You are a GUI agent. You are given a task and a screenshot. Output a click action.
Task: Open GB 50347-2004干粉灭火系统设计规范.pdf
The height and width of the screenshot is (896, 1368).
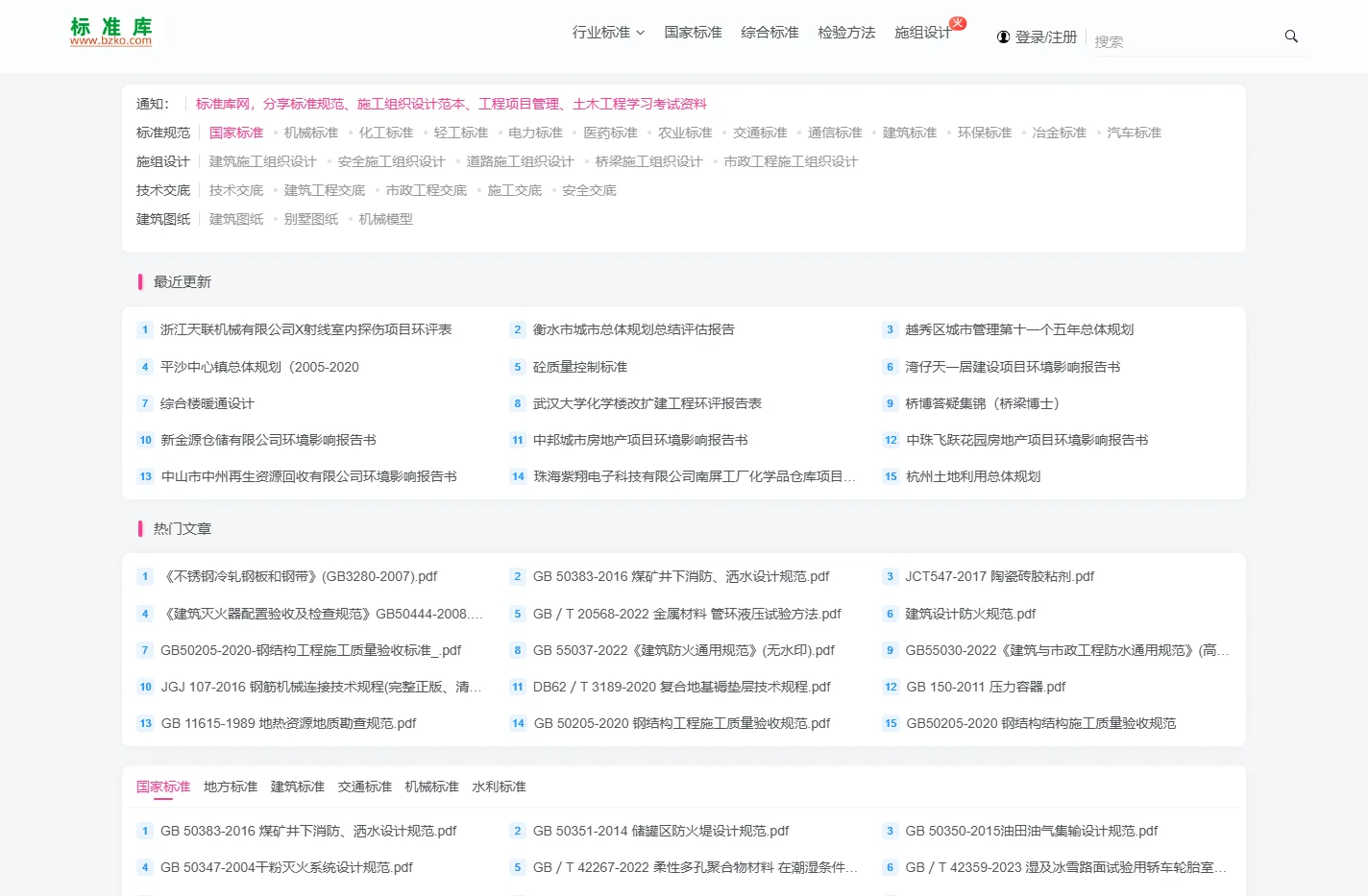click(286, 867)
